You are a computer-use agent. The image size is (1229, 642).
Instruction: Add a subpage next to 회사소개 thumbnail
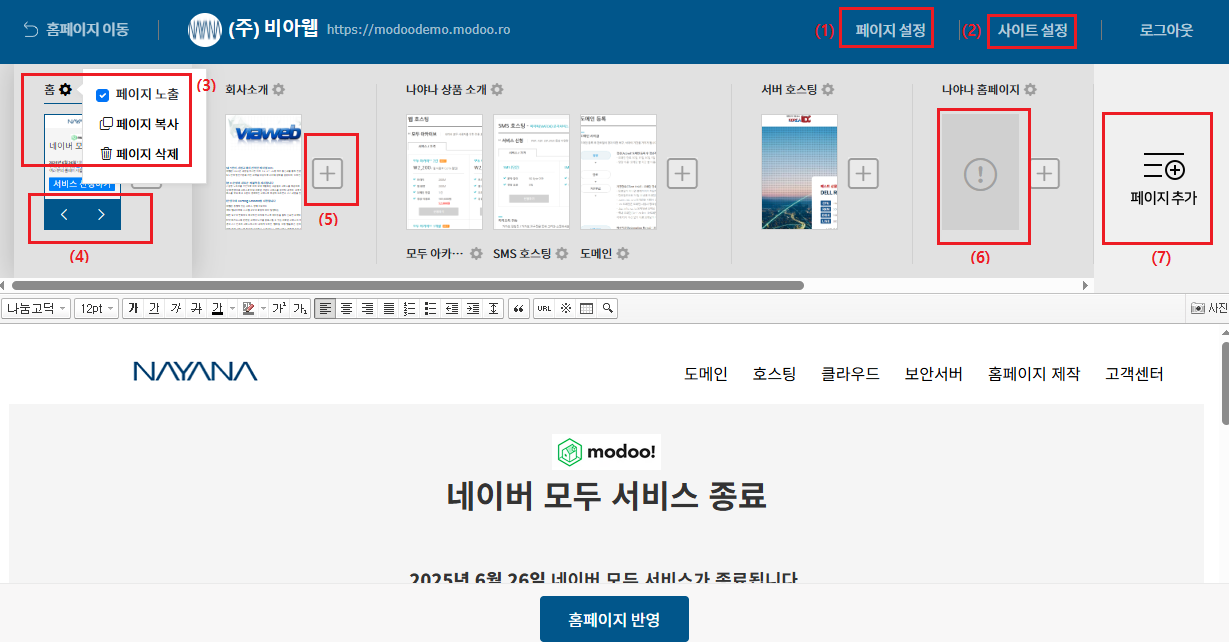coord(328,173)
